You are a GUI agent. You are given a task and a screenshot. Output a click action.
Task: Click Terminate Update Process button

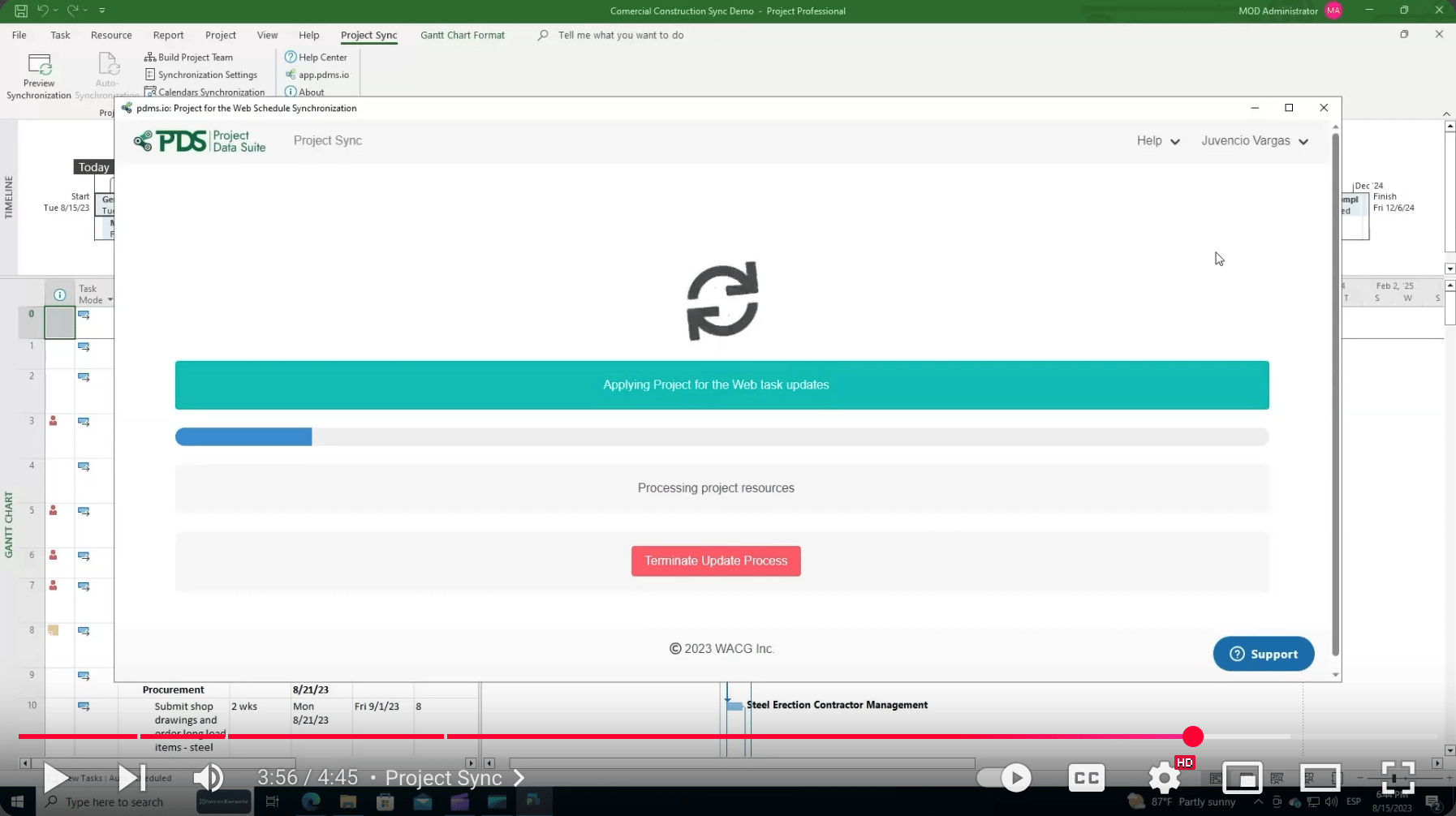(716, 560)
